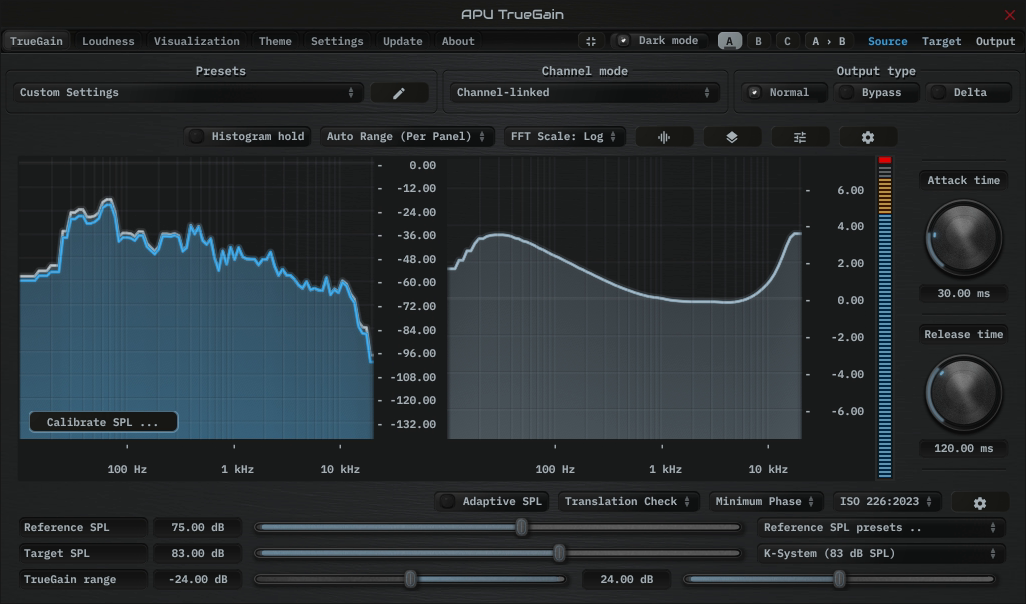Click the Attack time knob
The image size is (1026, 604).
(963, 238)
